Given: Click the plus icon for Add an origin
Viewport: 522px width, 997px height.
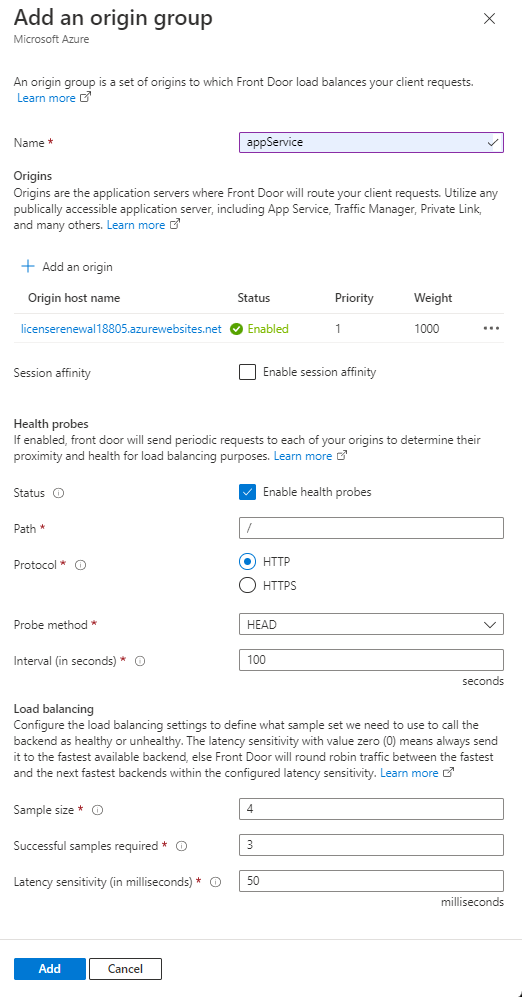Looking at the screenshot, I should pyautogui.click(x=27, y=266).
